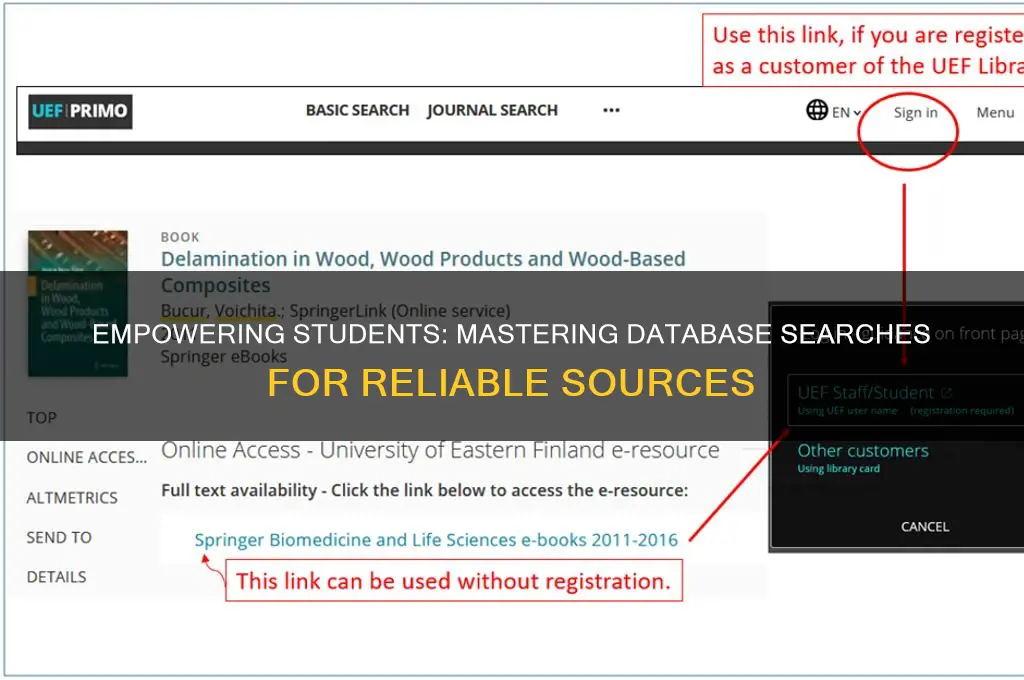This screenshot has height=680, width=1024.
Task: Select the 'Full text availability' sentence
Action: (x=424, y=491)
